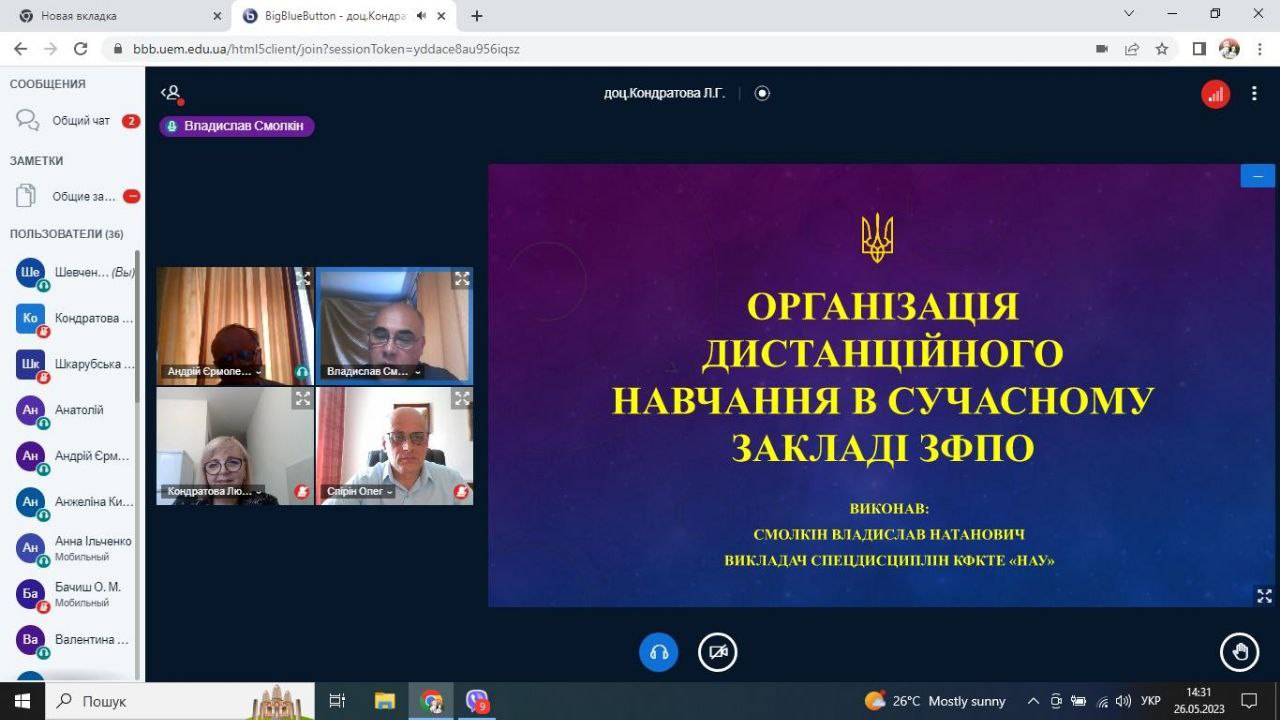Toggle the user list panel icon
The height and width of the screenshot is (720, 1280).
(x=172, y=93)
